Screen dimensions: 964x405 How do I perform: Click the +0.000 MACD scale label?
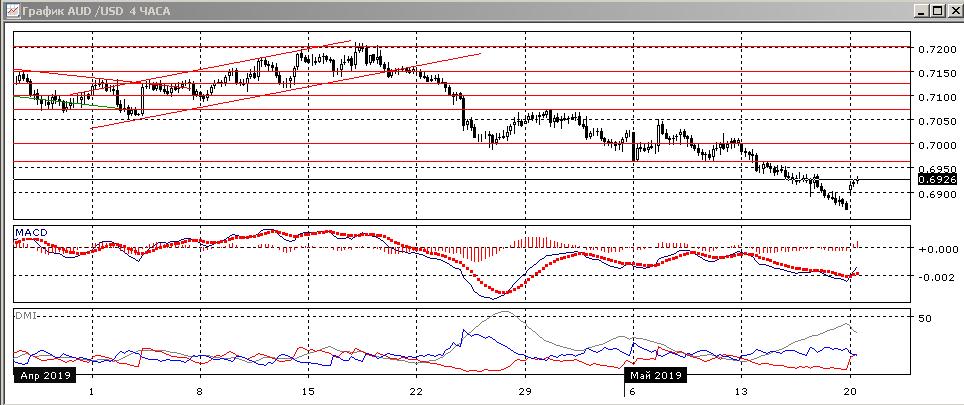(x=938, y=249)
